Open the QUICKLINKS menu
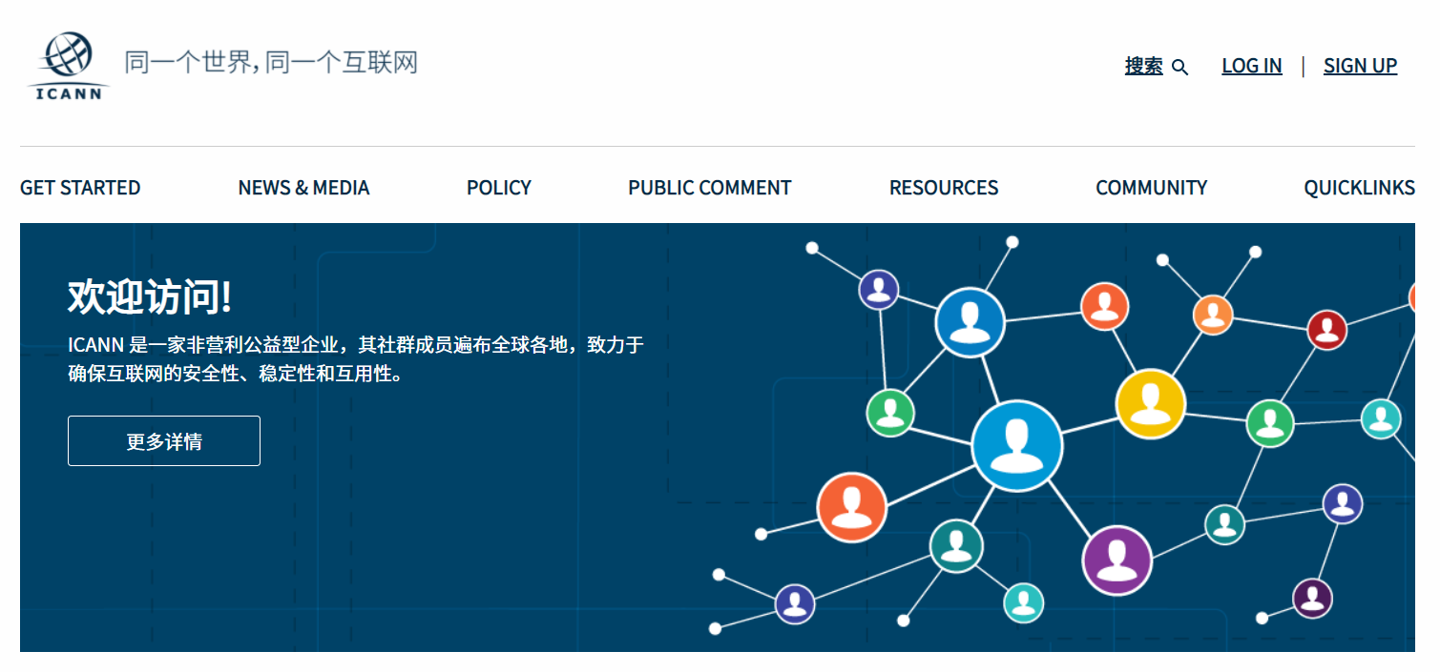The height and width of the screenshot is (672, 1440). [x=1359, y=188]
